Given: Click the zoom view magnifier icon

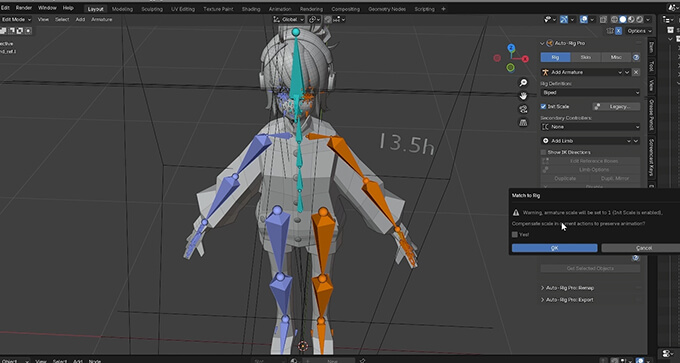Looking at the screenshot, I should coord(523,82).
